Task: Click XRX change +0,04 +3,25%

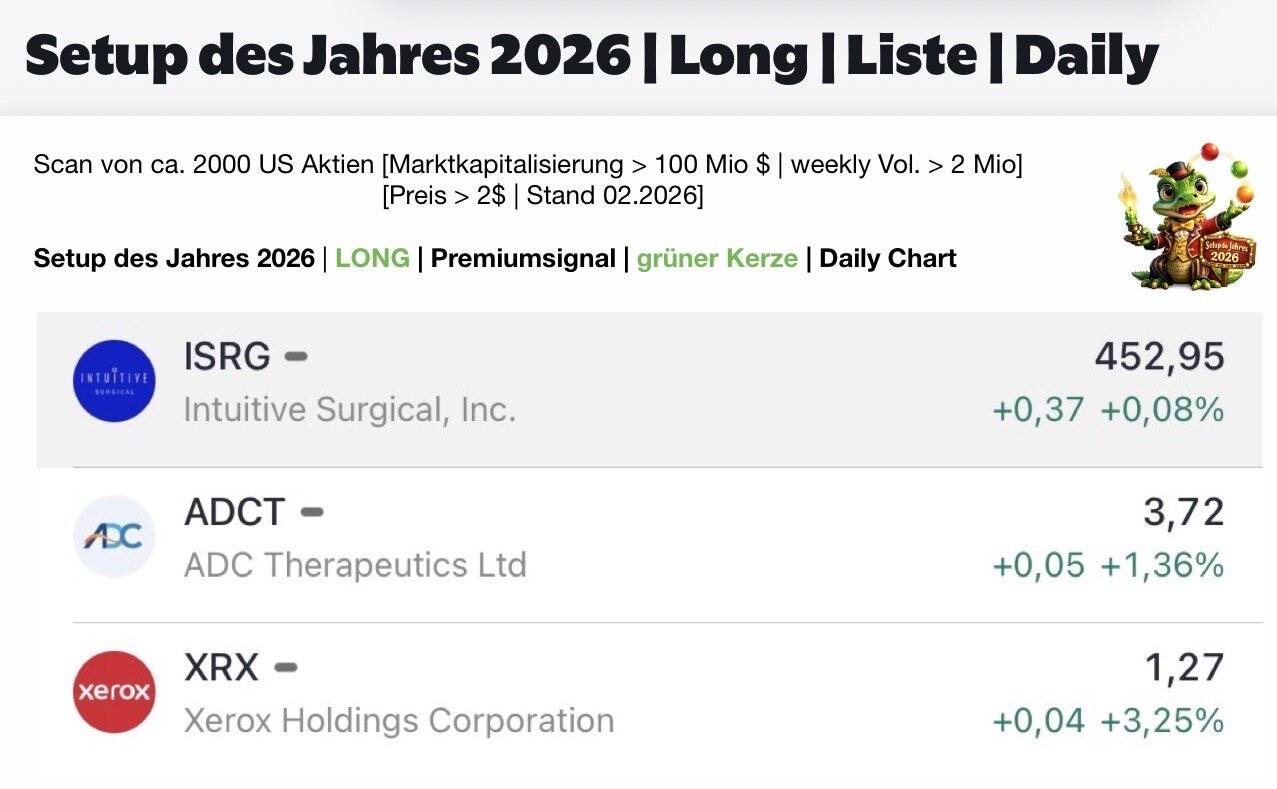Action: coord(1107,720)
